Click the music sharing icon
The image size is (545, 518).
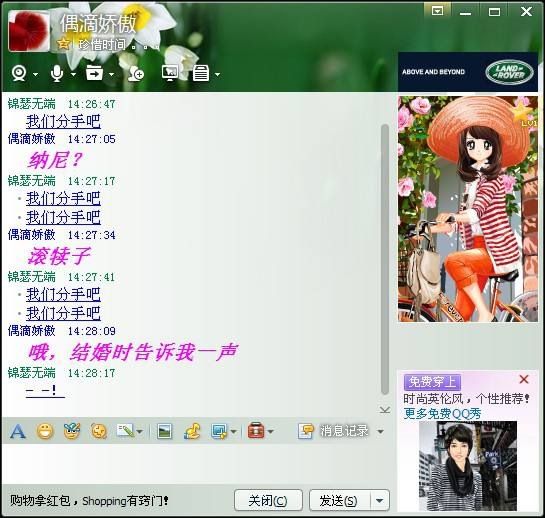pyautogui.click(x=192, y=431)
